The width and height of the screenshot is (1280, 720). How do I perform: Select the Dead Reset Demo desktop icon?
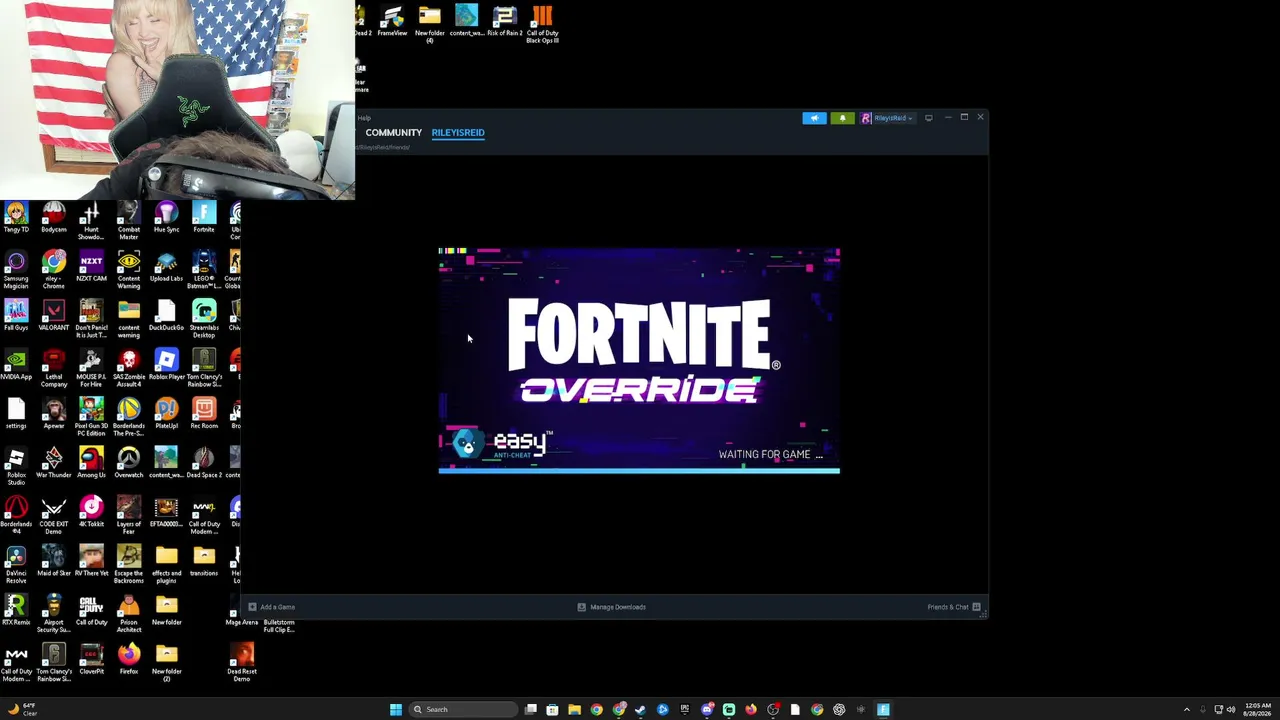pos(241,662)
